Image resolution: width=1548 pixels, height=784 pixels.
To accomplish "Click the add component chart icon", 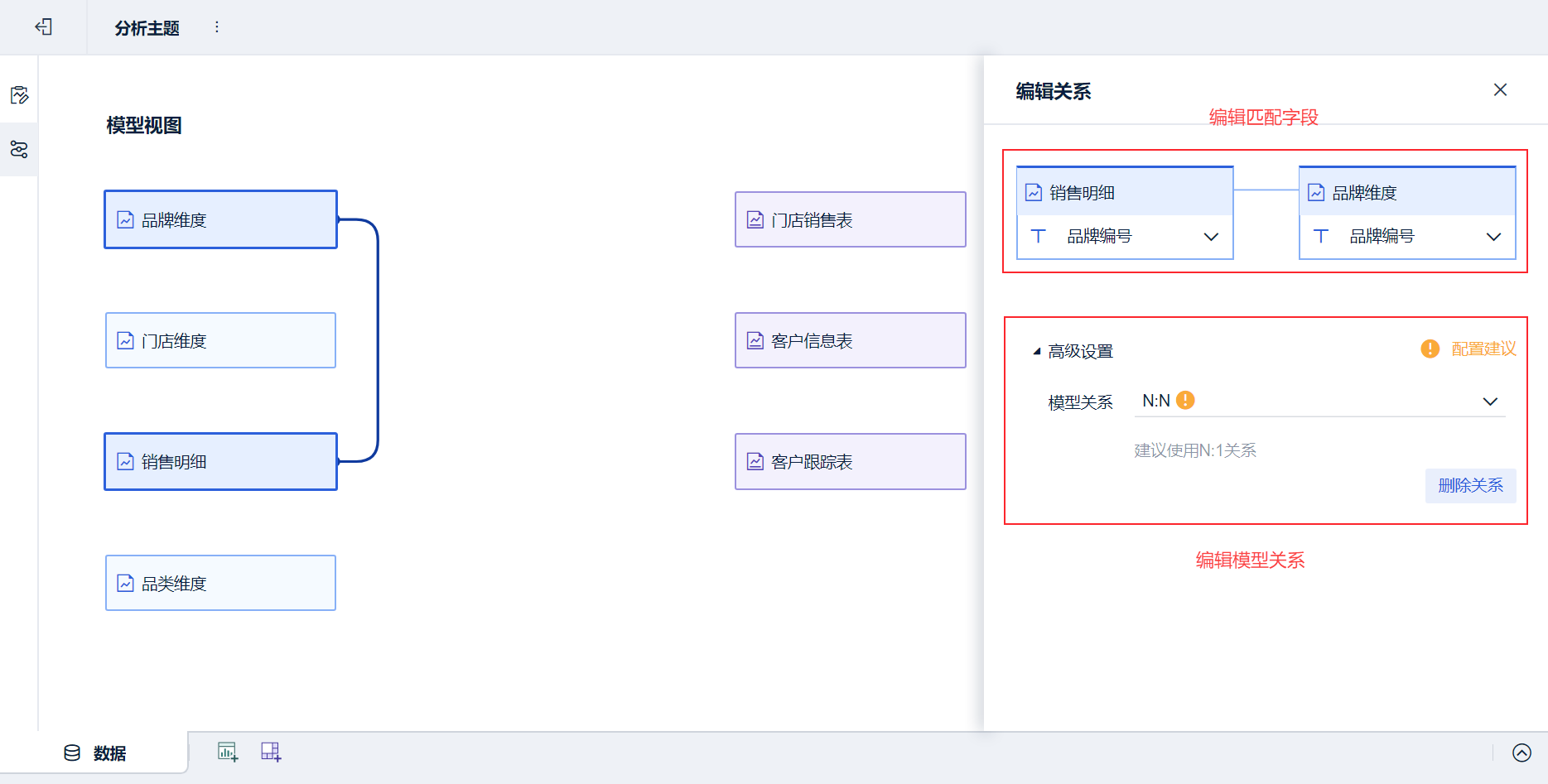I will pos(228,752).
